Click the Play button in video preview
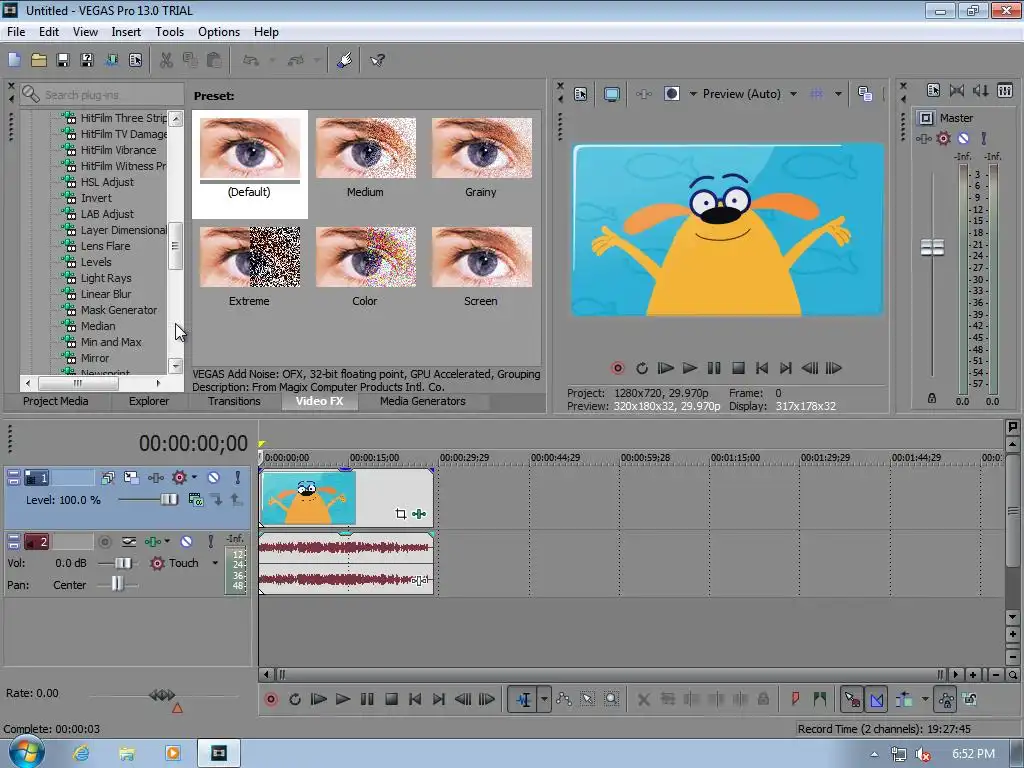This screenshot has height=768, width=1024. coord(690,368)
